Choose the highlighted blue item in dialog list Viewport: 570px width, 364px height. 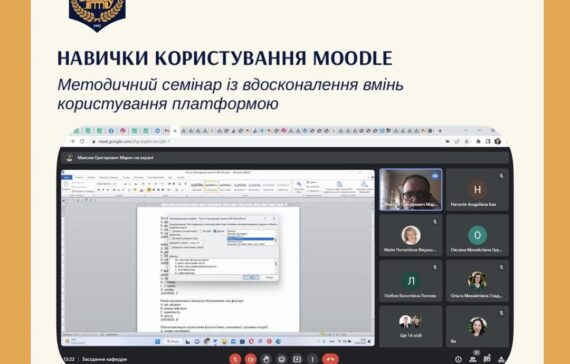(x=250, y=239)
